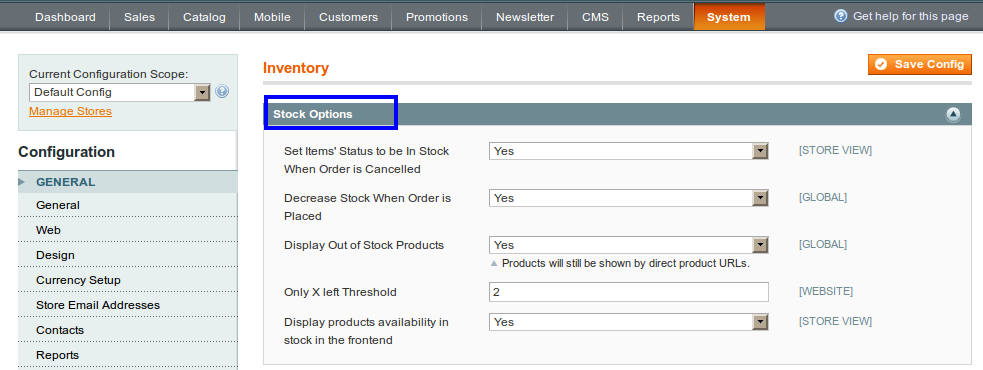Collapse Stock Options using the round arrow icon

pos(953,114)
